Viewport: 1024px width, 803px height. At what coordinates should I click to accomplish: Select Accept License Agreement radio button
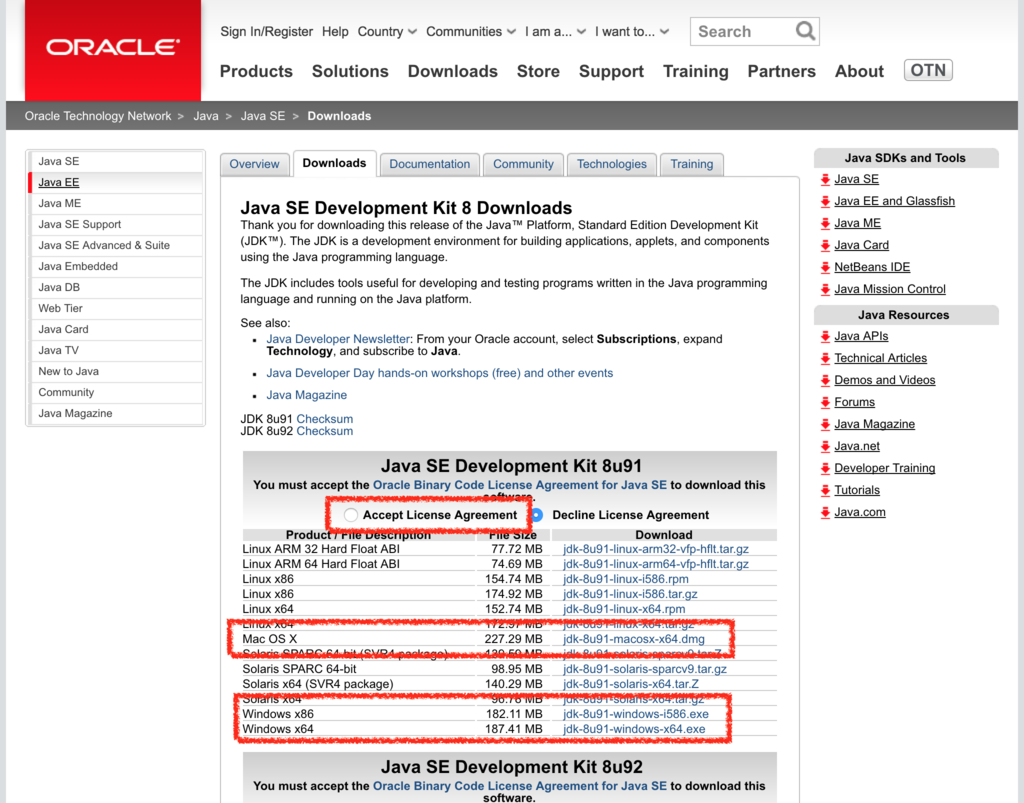351,515
